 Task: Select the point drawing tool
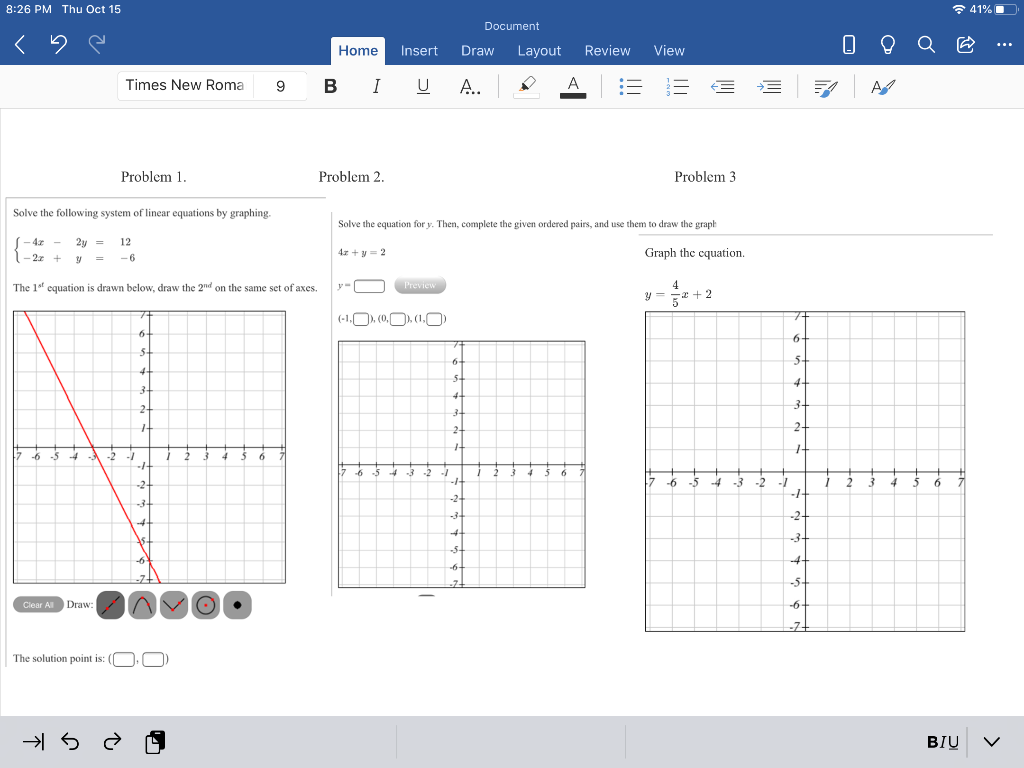(237, 605)
